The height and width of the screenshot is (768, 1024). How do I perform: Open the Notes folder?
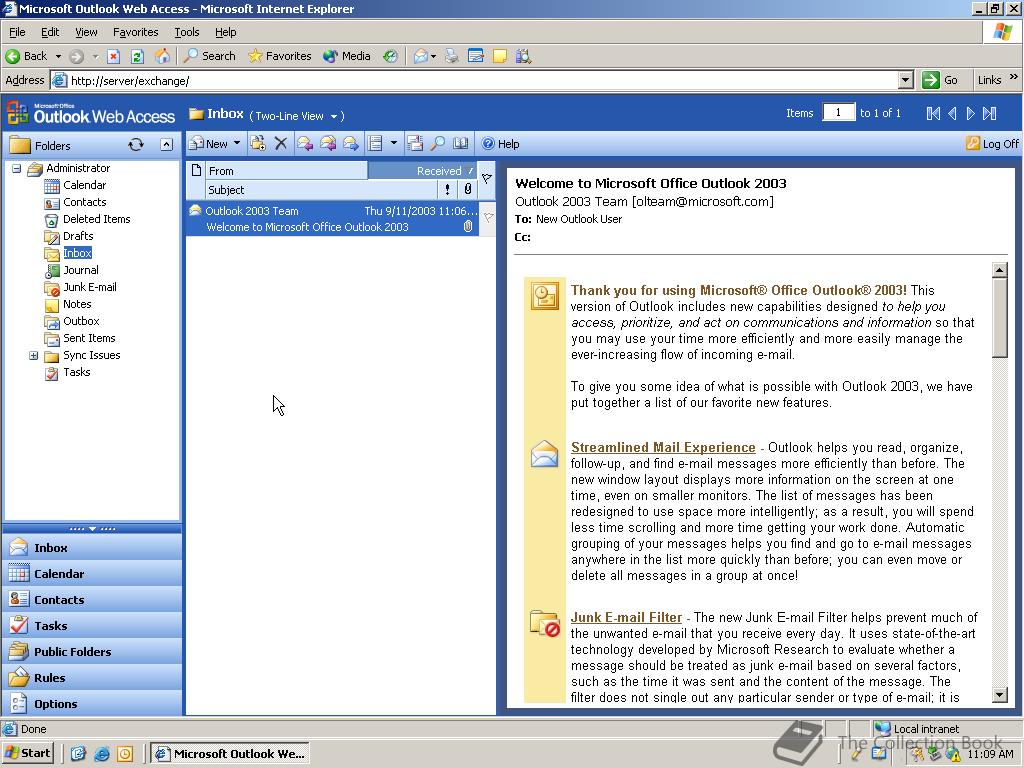point(77,304)
